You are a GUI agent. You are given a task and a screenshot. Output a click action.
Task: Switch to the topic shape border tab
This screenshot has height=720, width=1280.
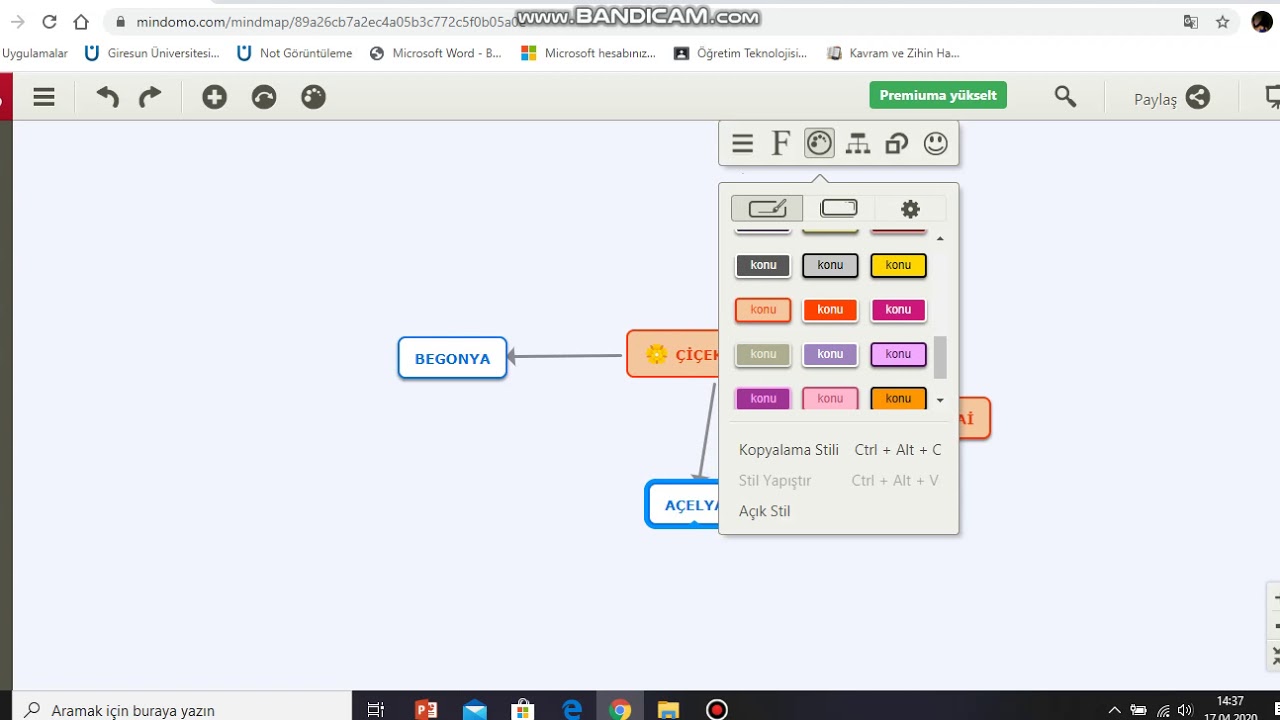839,208
